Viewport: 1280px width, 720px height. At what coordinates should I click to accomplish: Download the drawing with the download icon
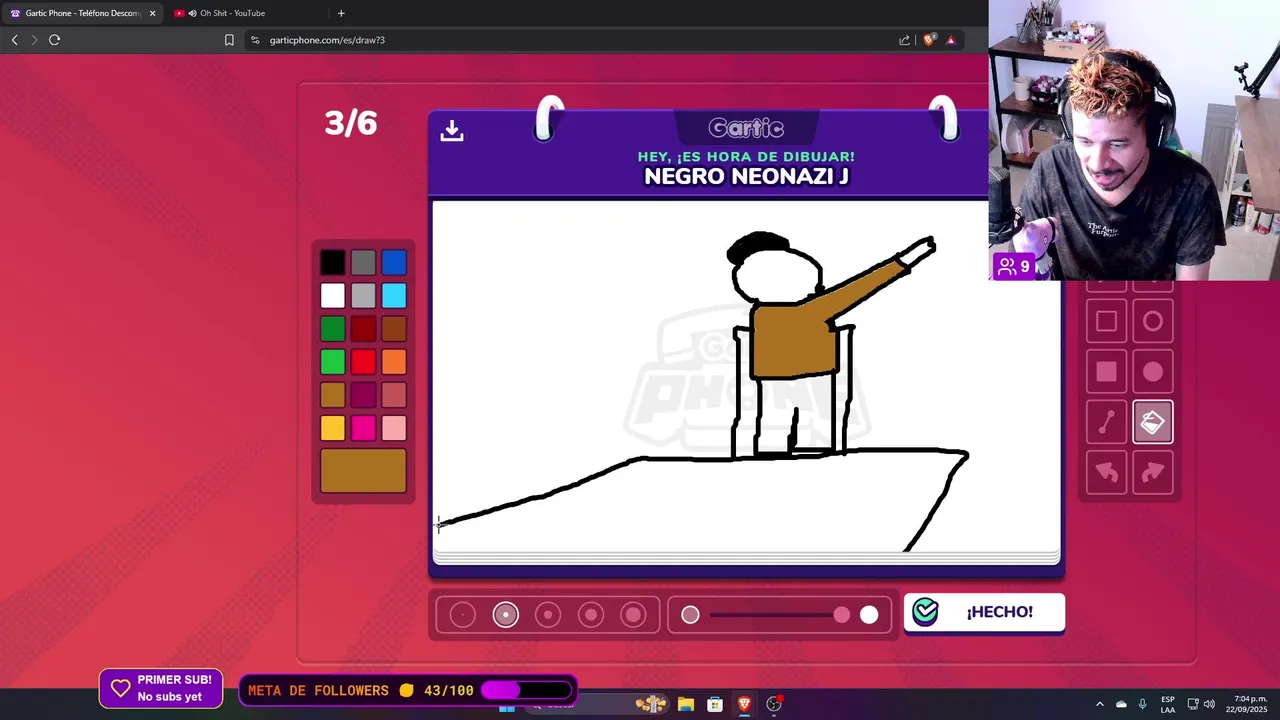tap(452, 131)
